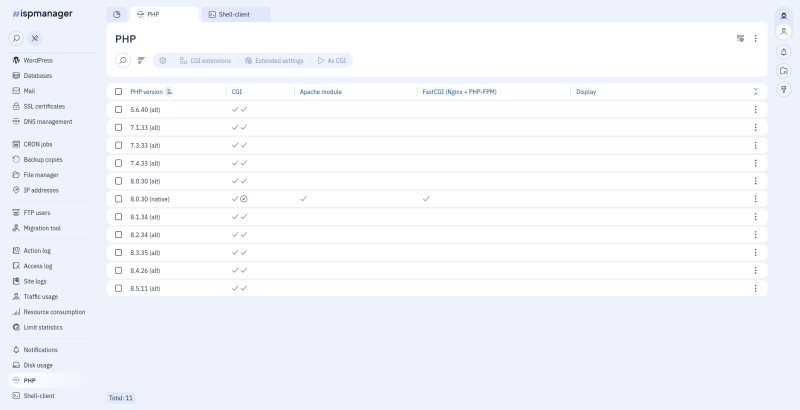Screen dimensions: 800x410
Task: Click the File manager folder icon
Action: (x=16, y=175)
